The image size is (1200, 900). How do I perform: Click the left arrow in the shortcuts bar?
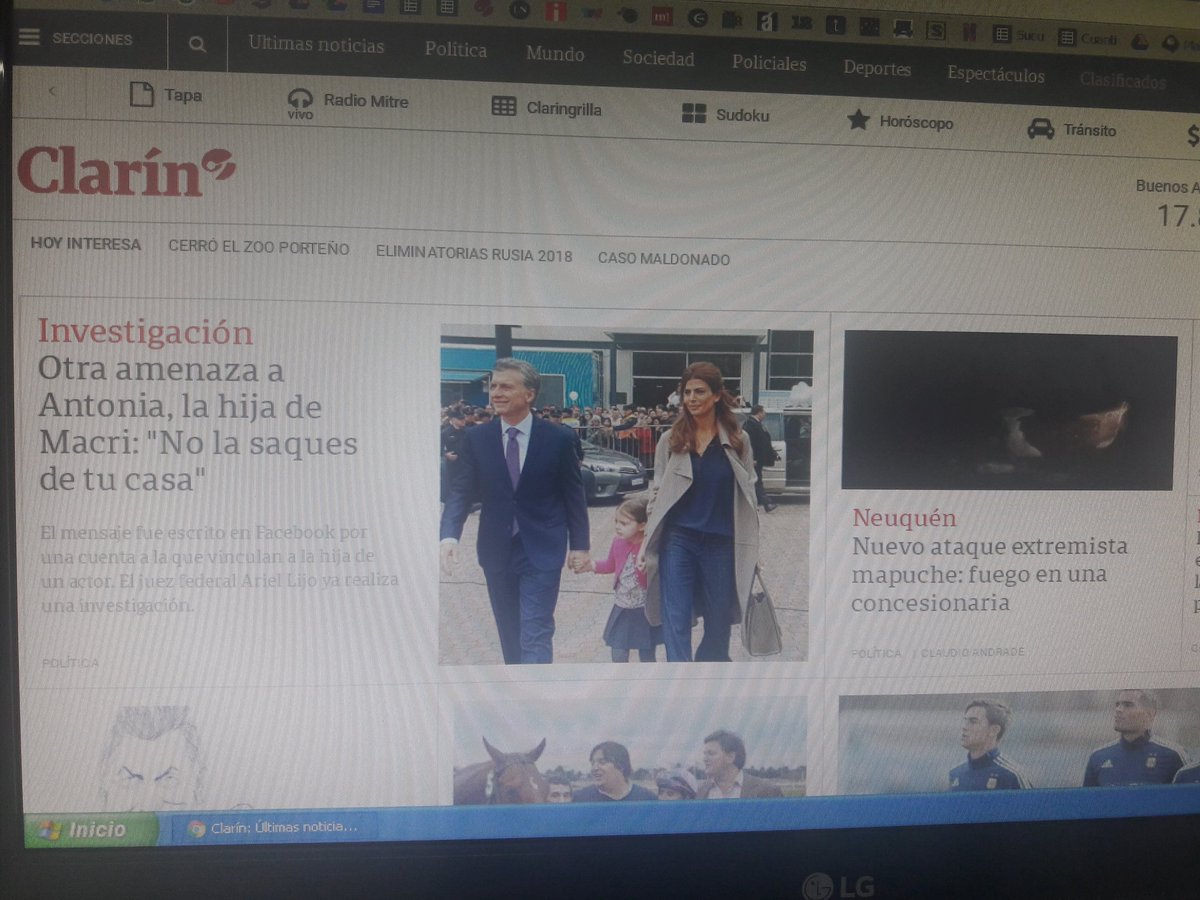point(51,91)
